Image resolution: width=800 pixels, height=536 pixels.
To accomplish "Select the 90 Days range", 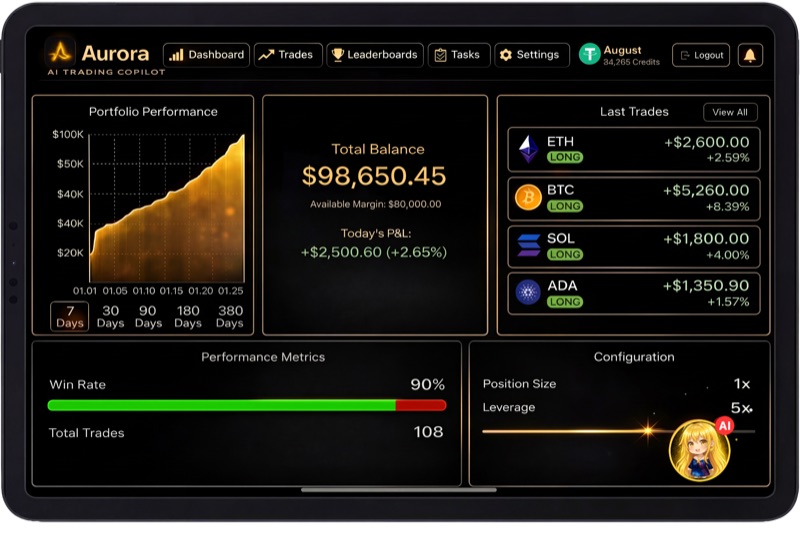I will [x=148, y=317].
